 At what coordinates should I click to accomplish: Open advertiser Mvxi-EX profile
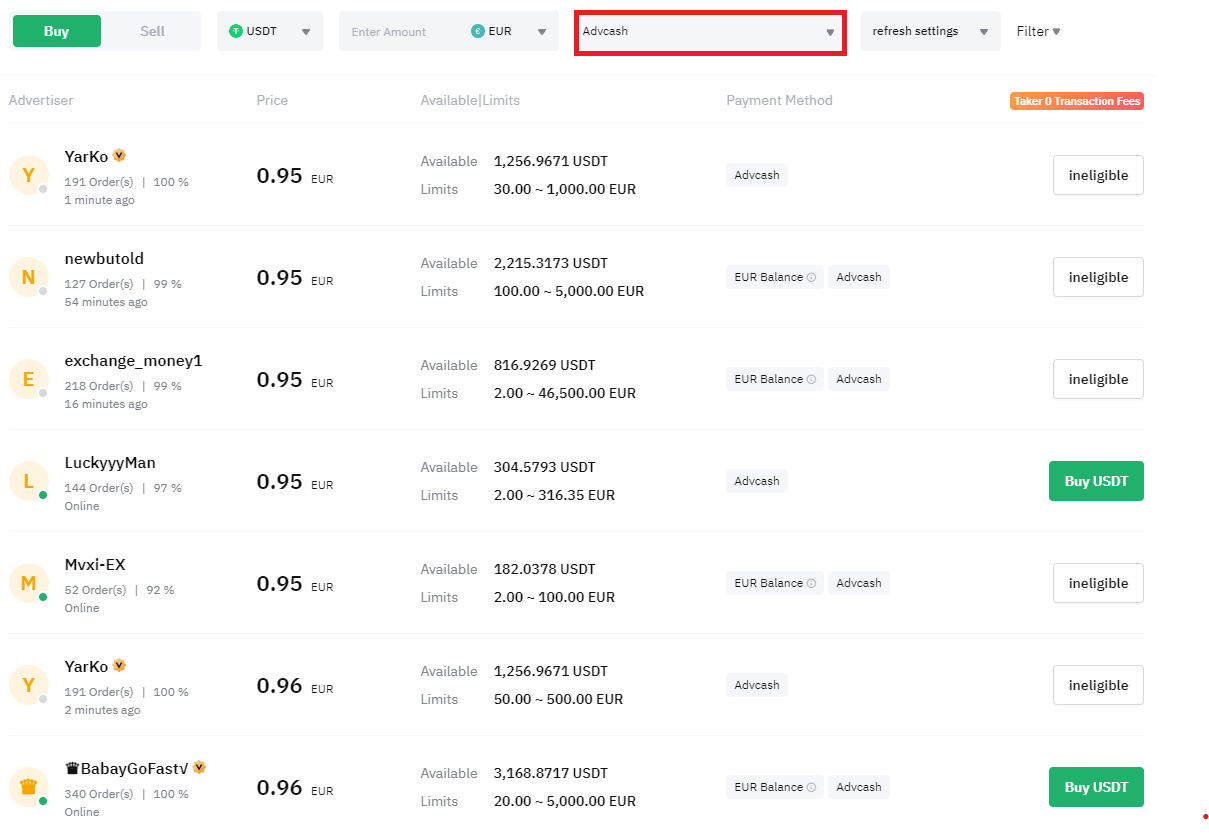point(95,564)
